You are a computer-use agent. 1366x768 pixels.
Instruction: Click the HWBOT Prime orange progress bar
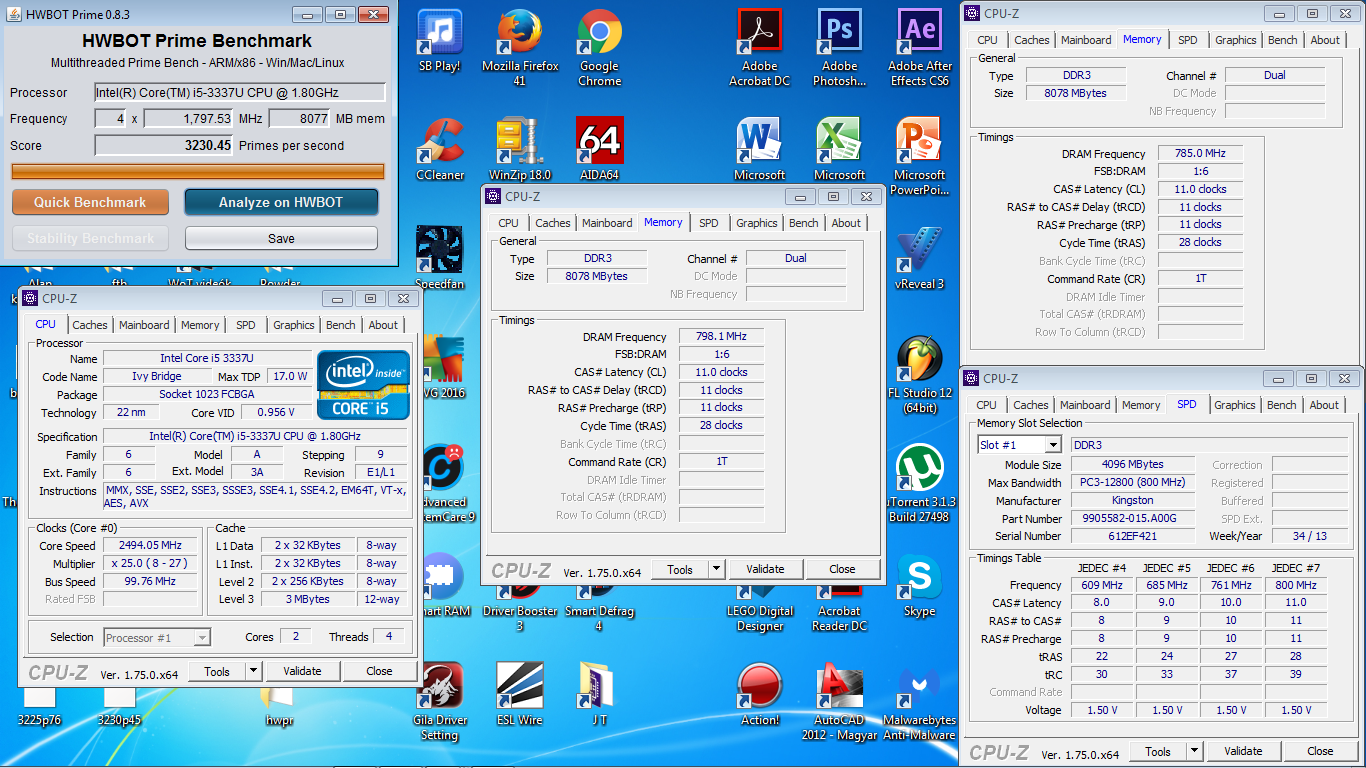[198, 171]
